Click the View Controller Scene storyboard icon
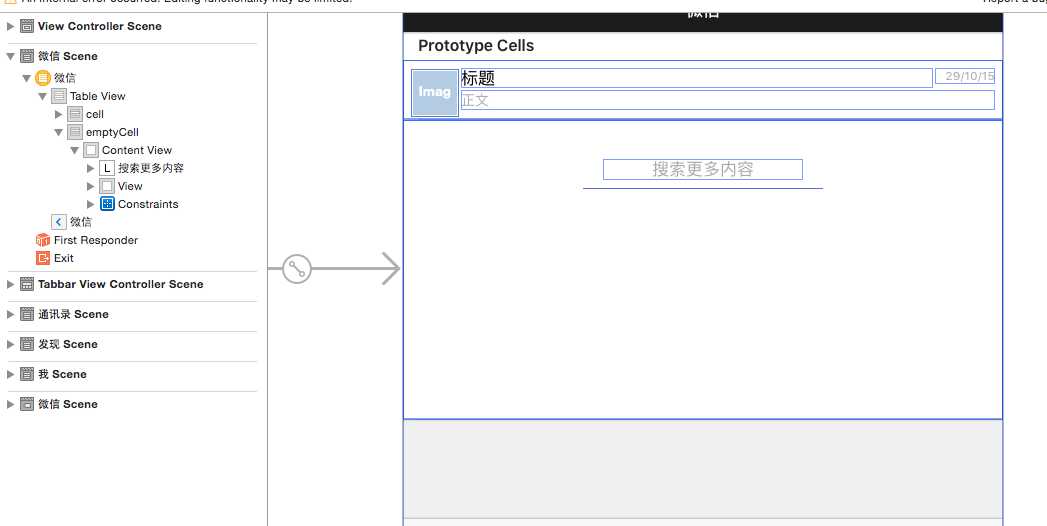The height and width of the screenshot is (526, 1047). point(27,26)
